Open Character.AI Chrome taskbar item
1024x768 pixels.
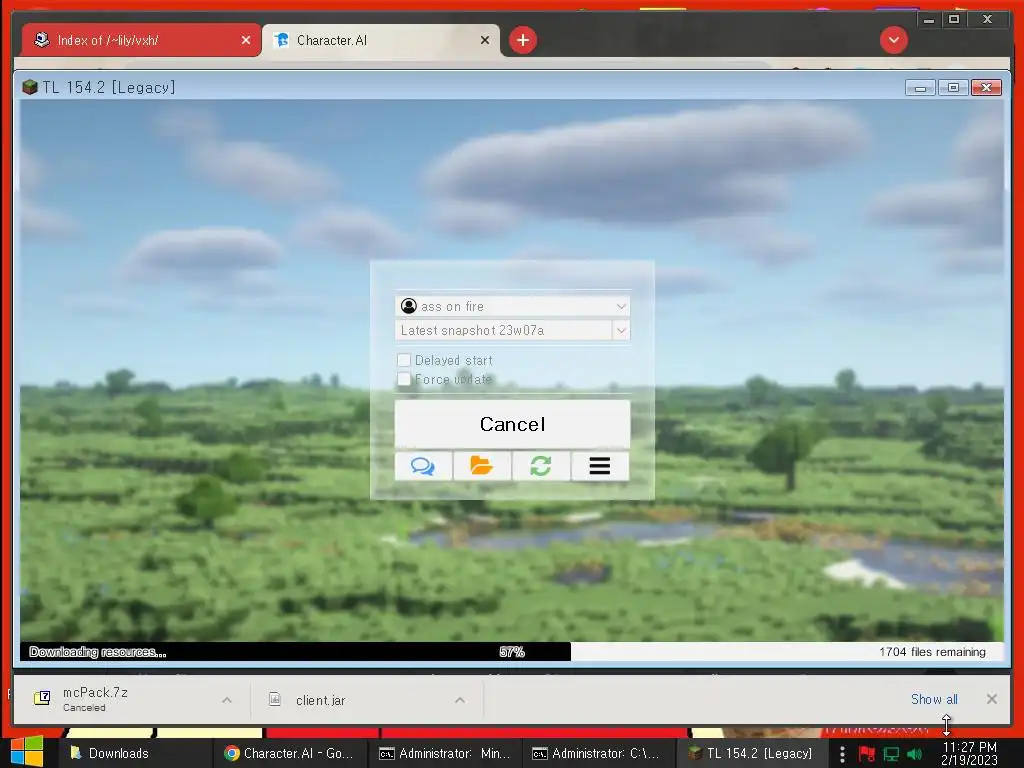[x=290, y=753]
